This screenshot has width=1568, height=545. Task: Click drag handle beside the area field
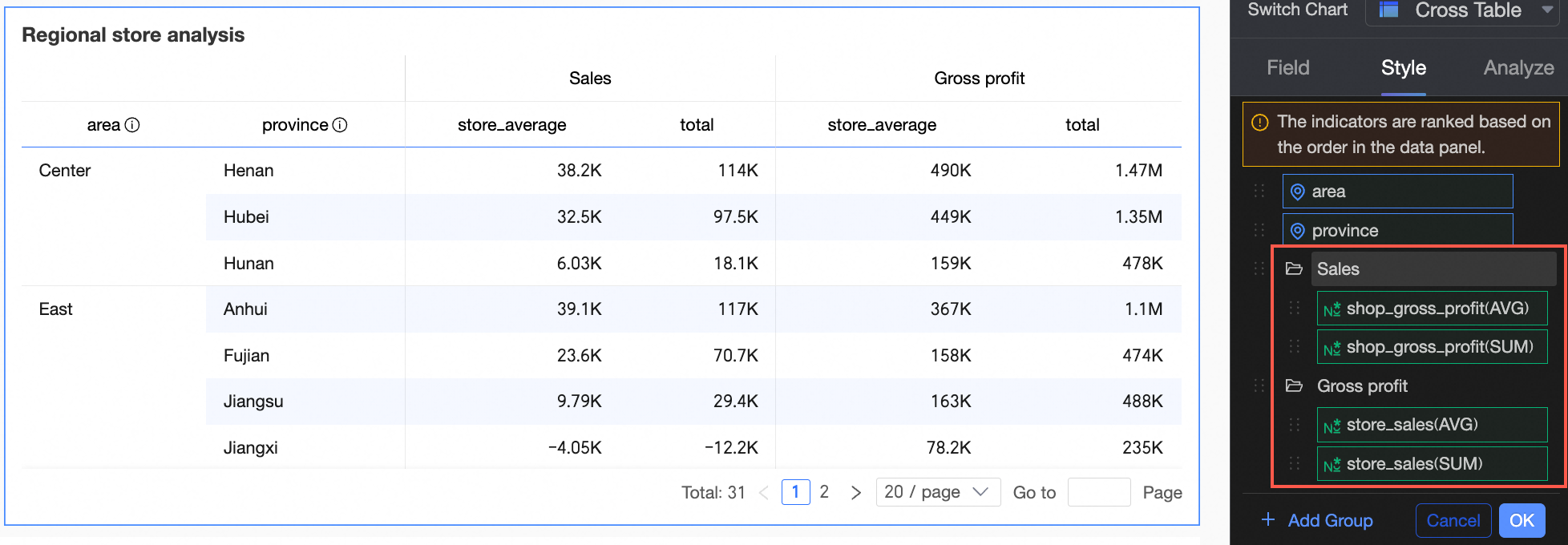click(1259, 191)
